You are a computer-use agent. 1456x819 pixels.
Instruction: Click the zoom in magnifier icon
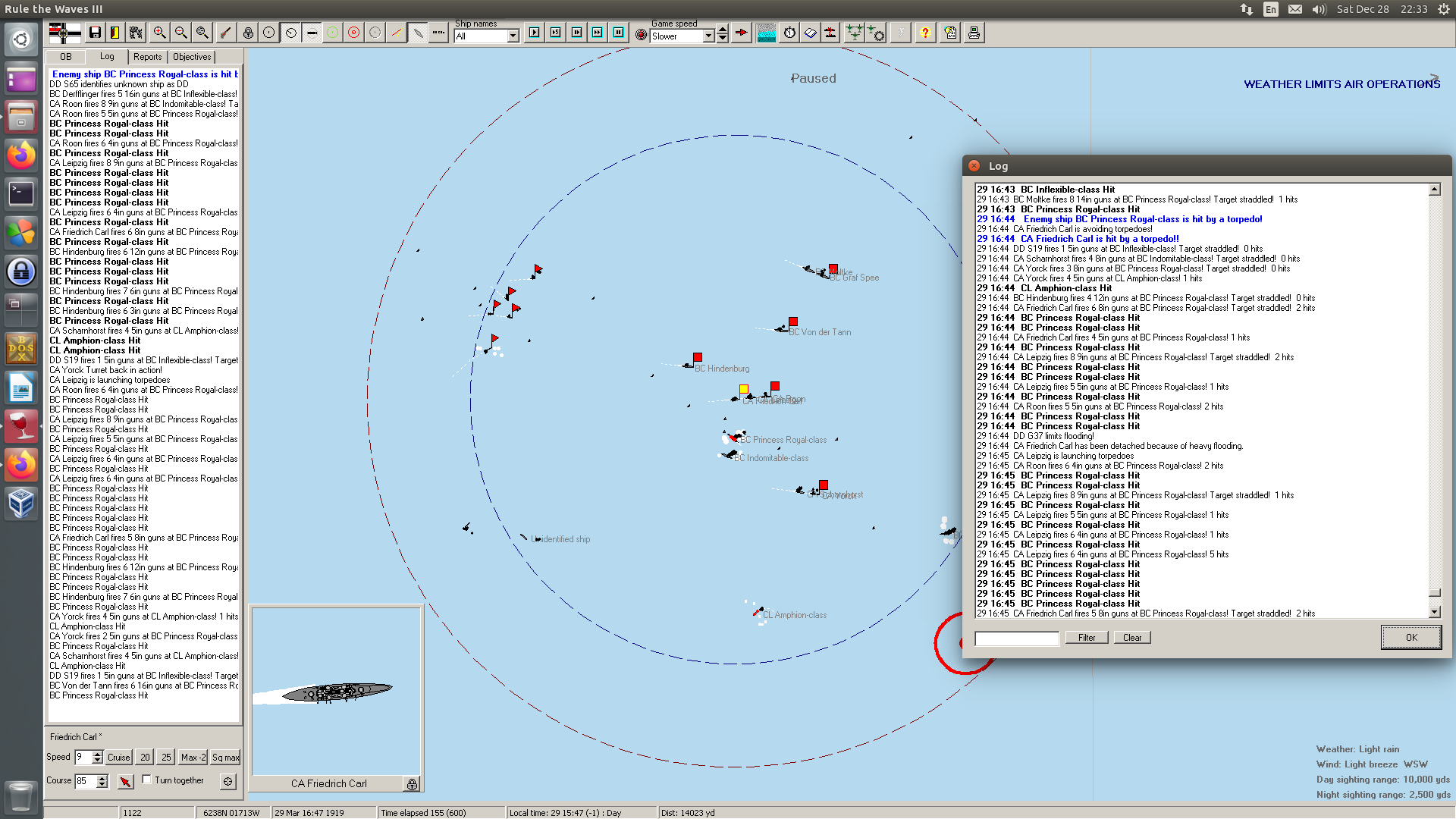159,33
